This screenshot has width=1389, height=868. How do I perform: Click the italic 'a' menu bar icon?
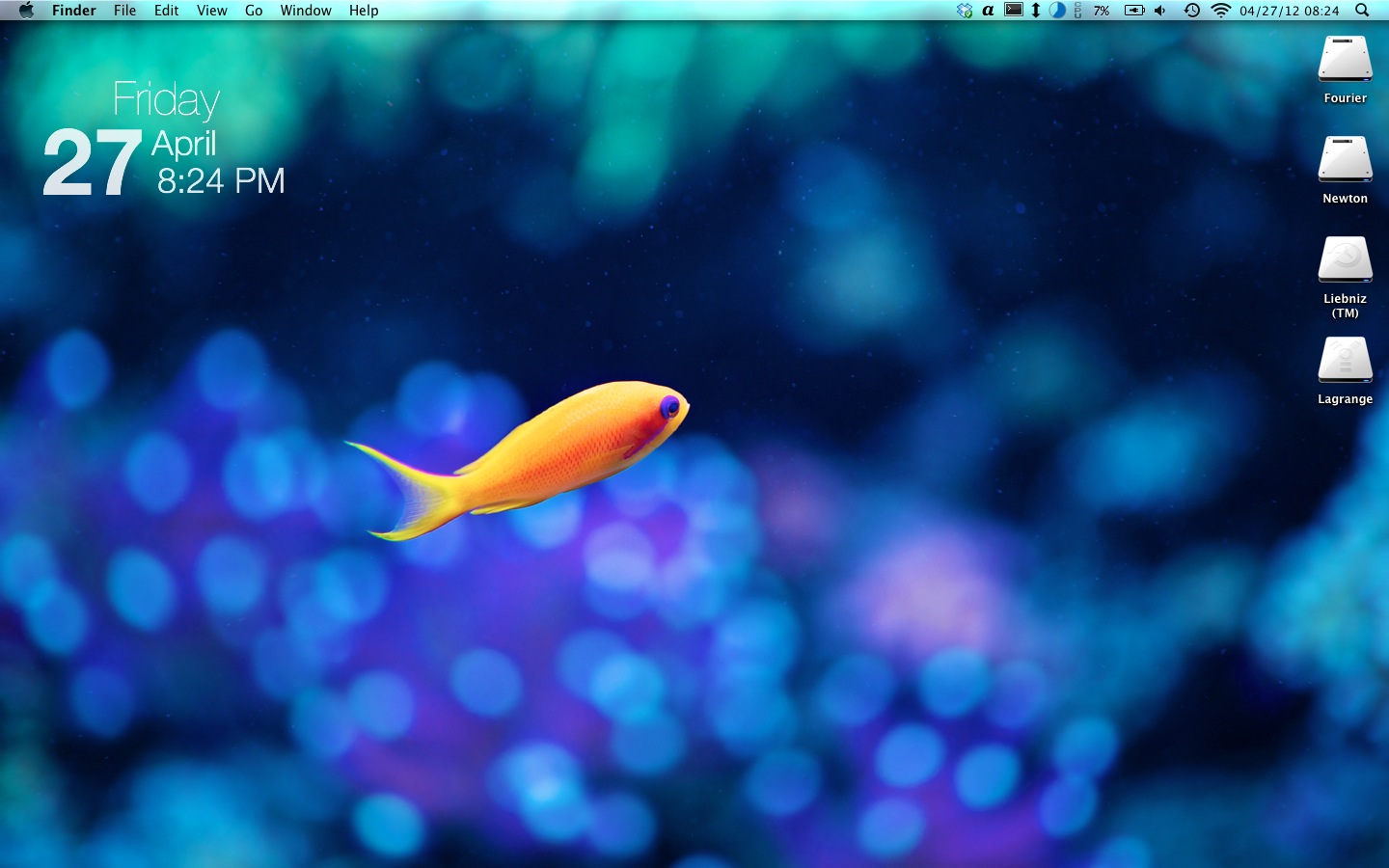tap(989, 11)
